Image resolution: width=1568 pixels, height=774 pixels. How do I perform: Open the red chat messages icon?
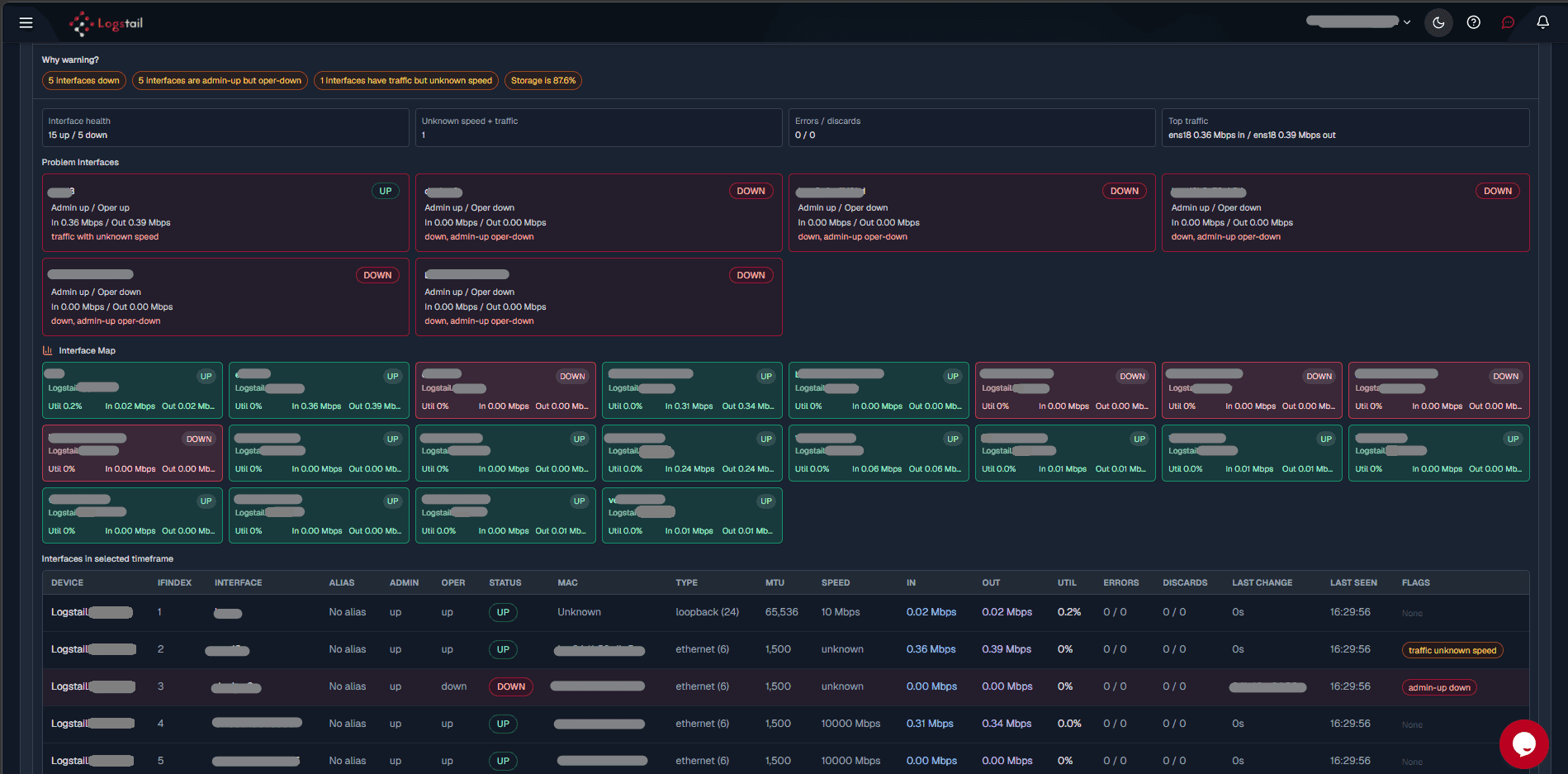pos(1508,23)
